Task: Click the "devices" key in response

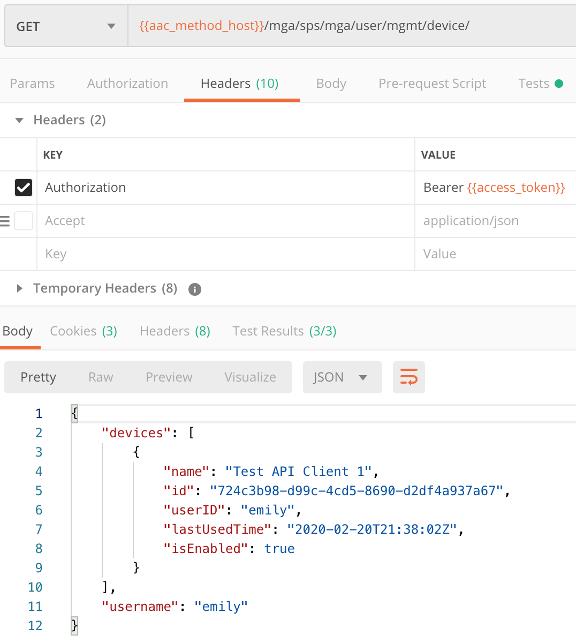Action: pyautogui.click(x=136, y=433)
